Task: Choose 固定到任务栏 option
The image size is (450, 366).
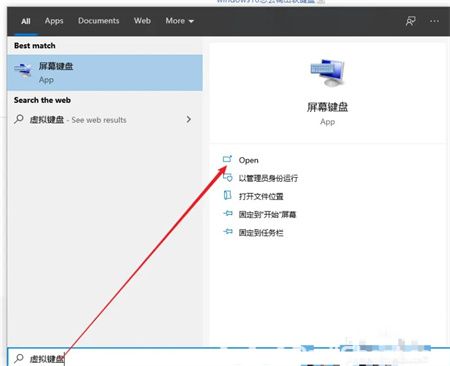Action: click(x=261, y=233)
